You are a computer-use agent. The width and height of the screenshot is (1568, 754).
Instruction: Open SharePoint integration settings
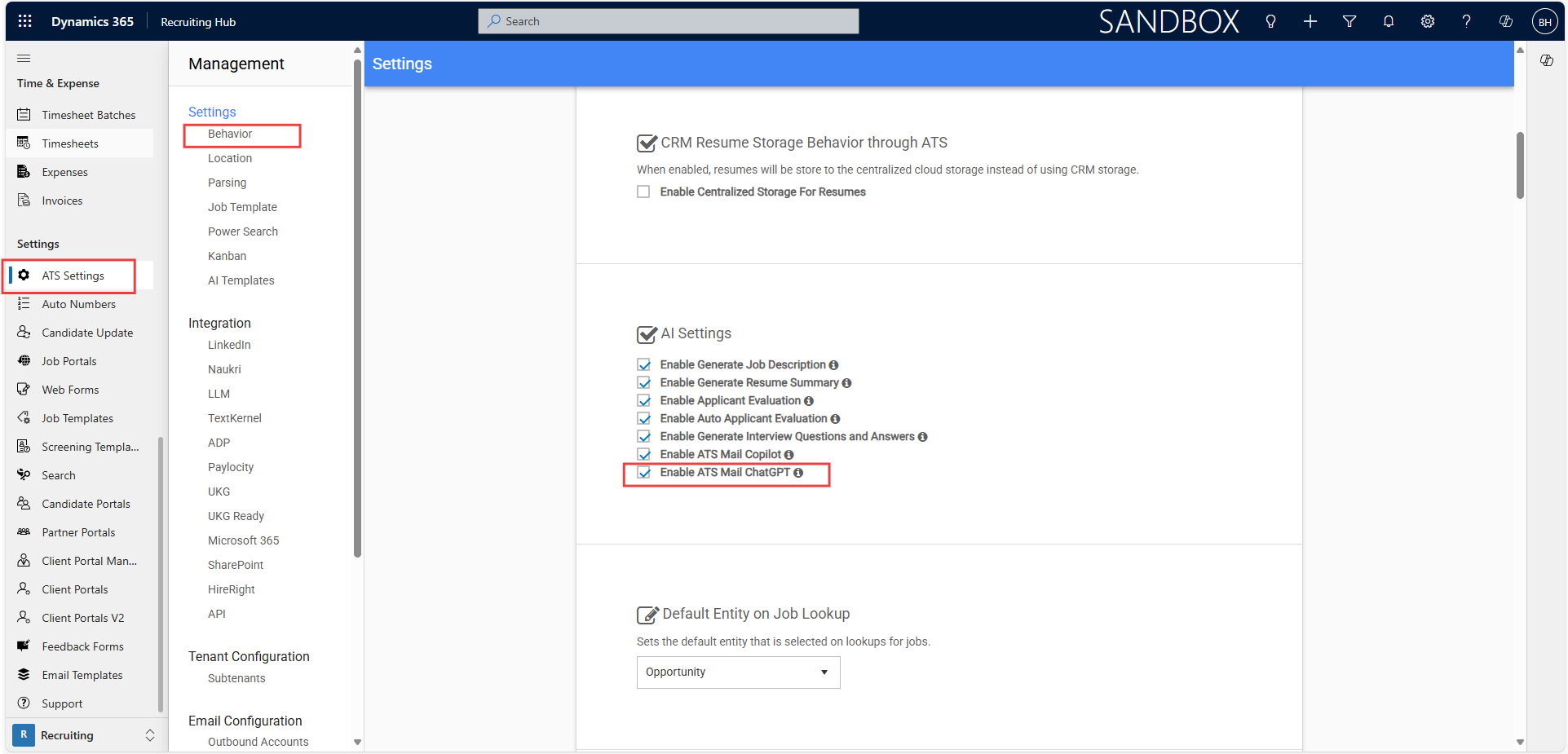click(x=236, y=565)
